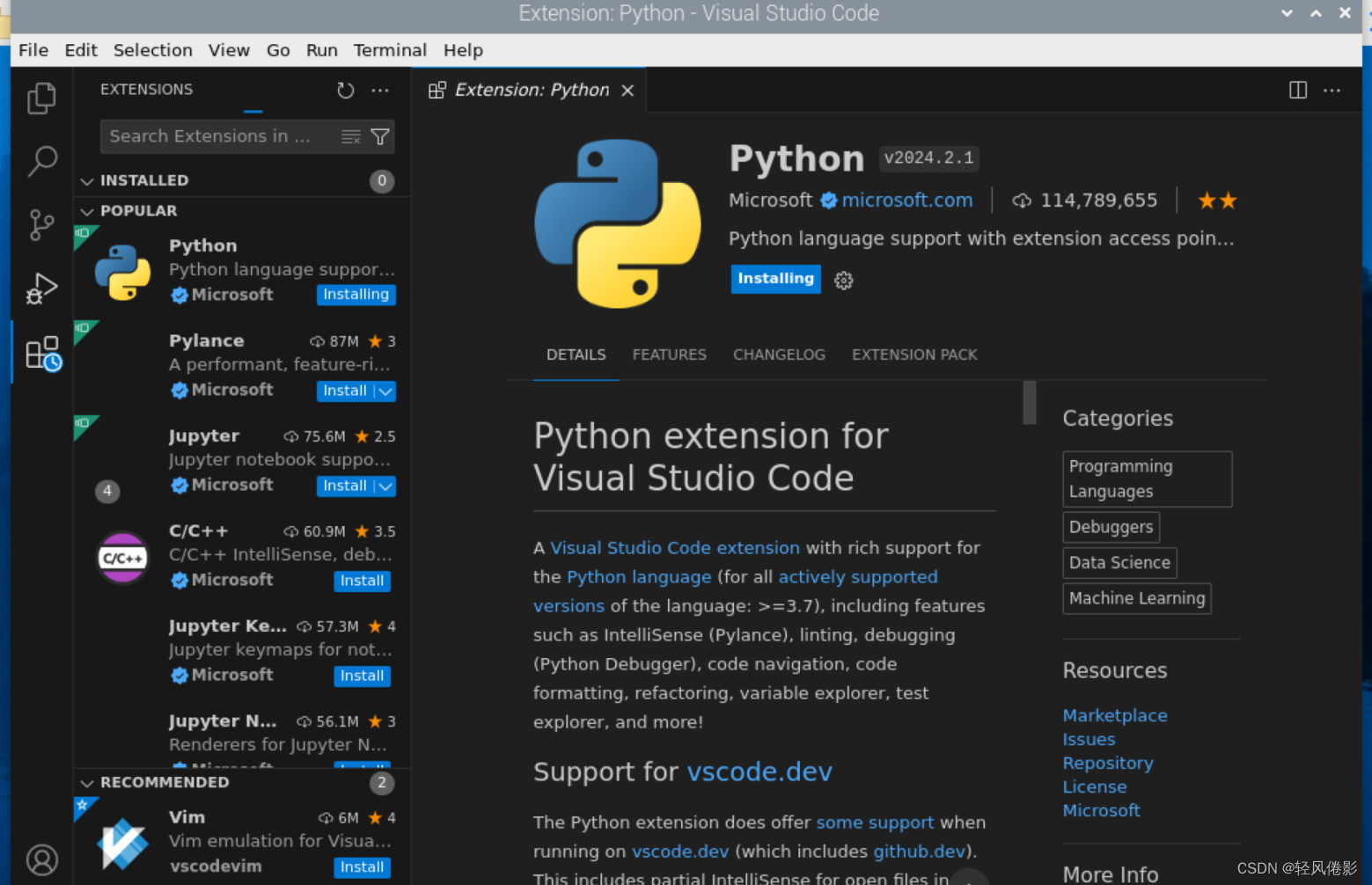Image resolution: width=1372 pixels, height=885 pixels.
Task: Open Run and Debug view
Action: pos(41,289)
